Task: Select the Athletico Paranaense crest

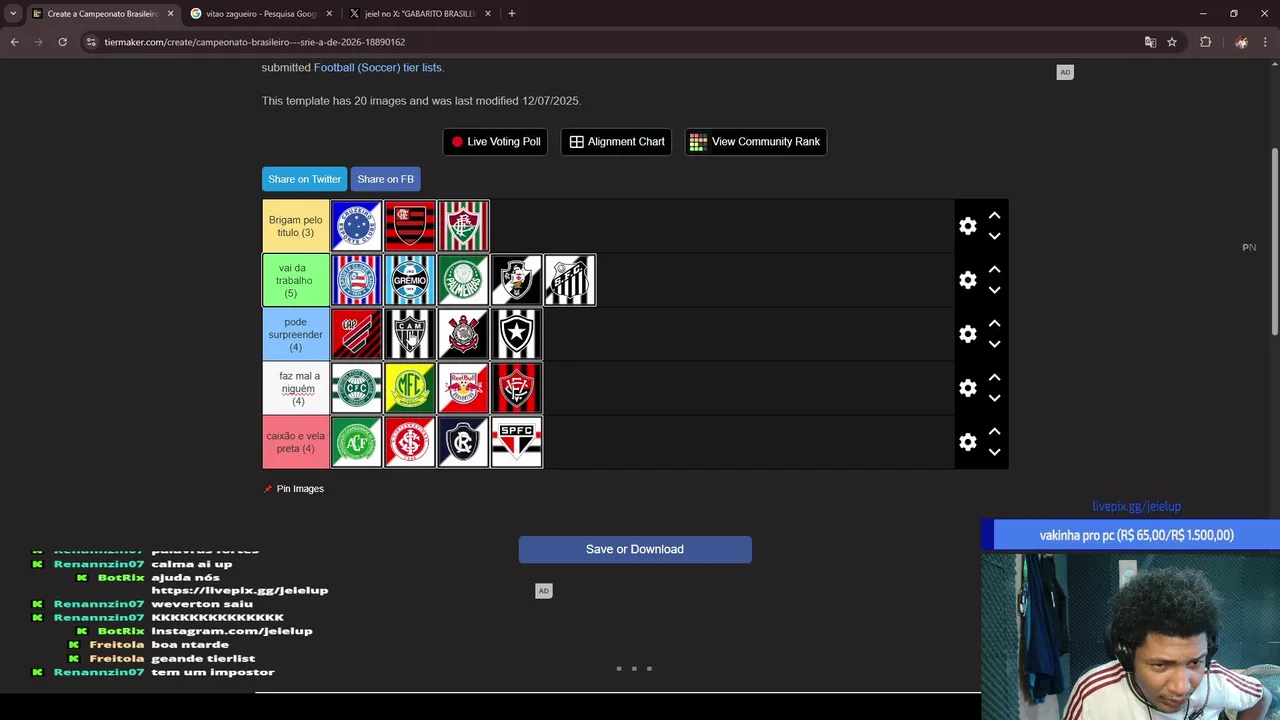Action: point(357,334)
